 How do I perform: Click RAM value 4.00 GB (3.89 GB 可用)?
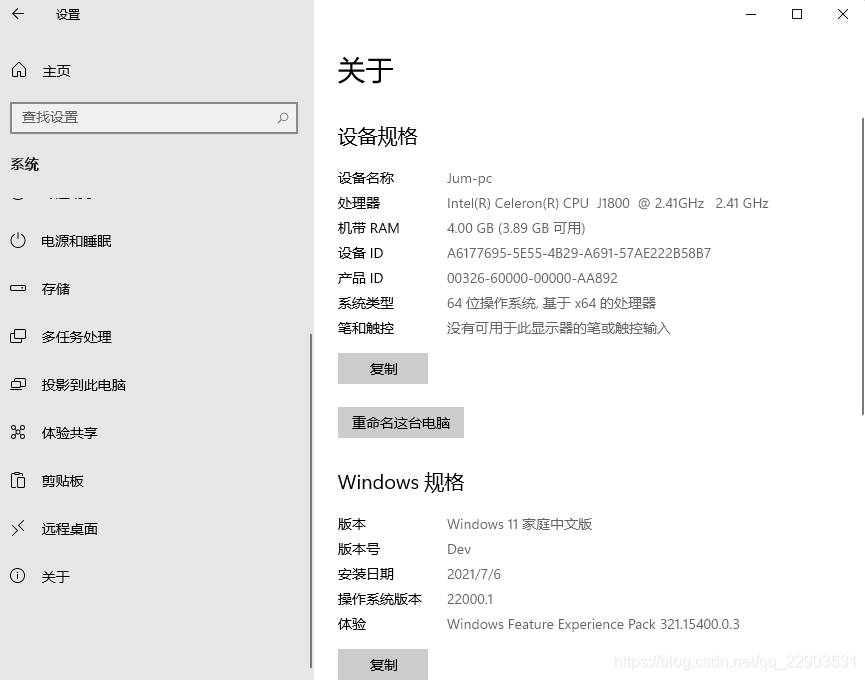516,228
